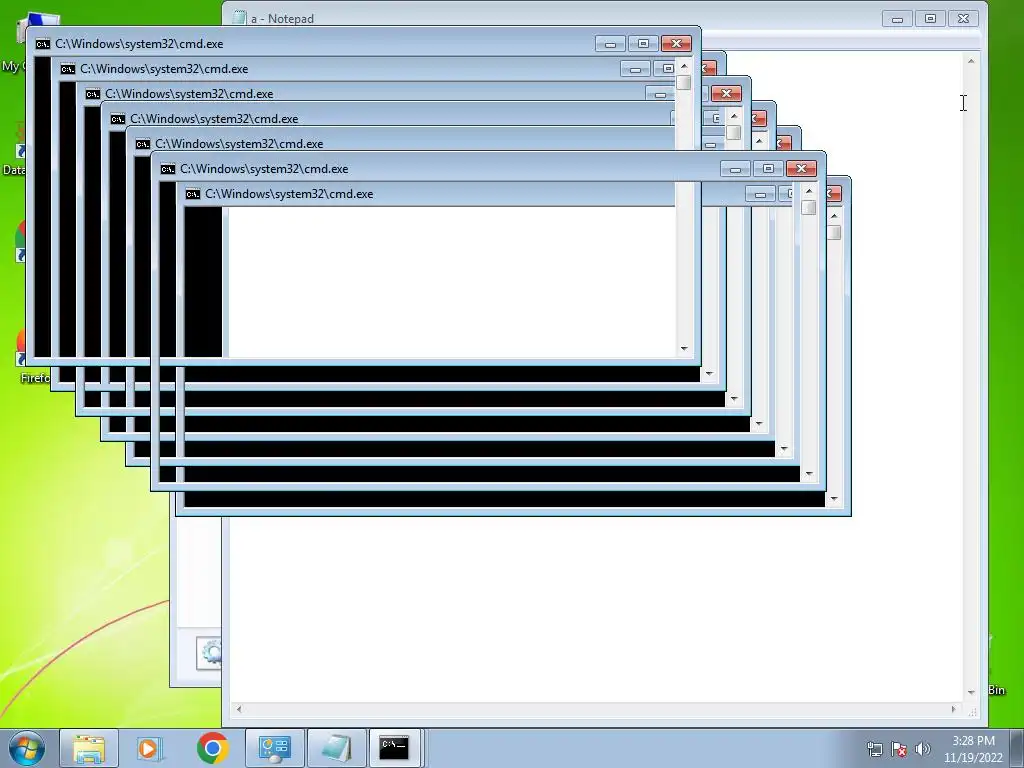Screen dimensions: 1024x768
Task: Switch to Notepad via its taskbar icon
Action: (336, 748)
